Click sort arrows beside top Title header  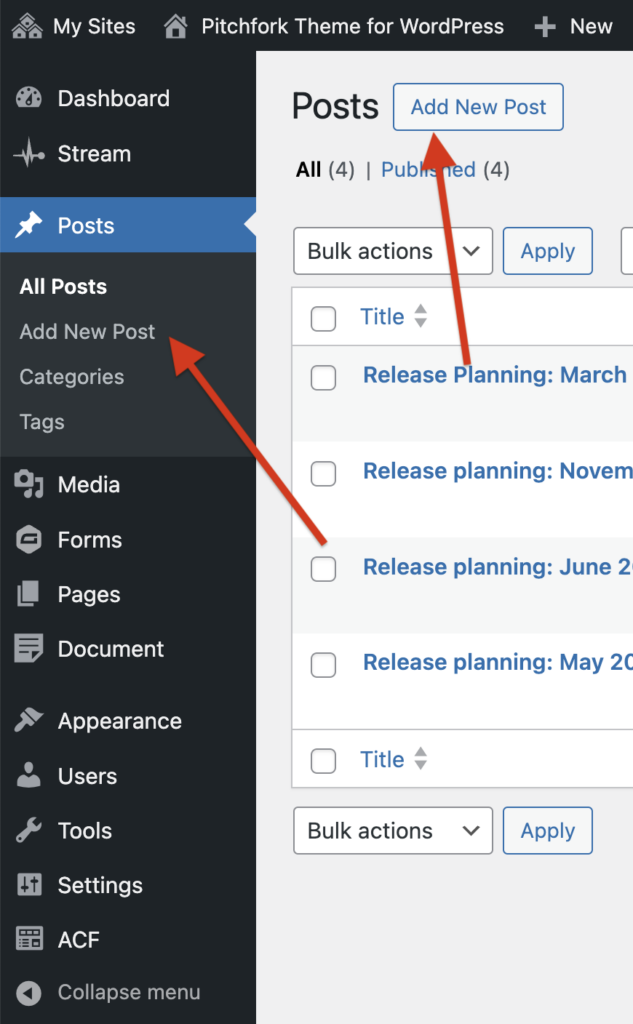(421, 316)
